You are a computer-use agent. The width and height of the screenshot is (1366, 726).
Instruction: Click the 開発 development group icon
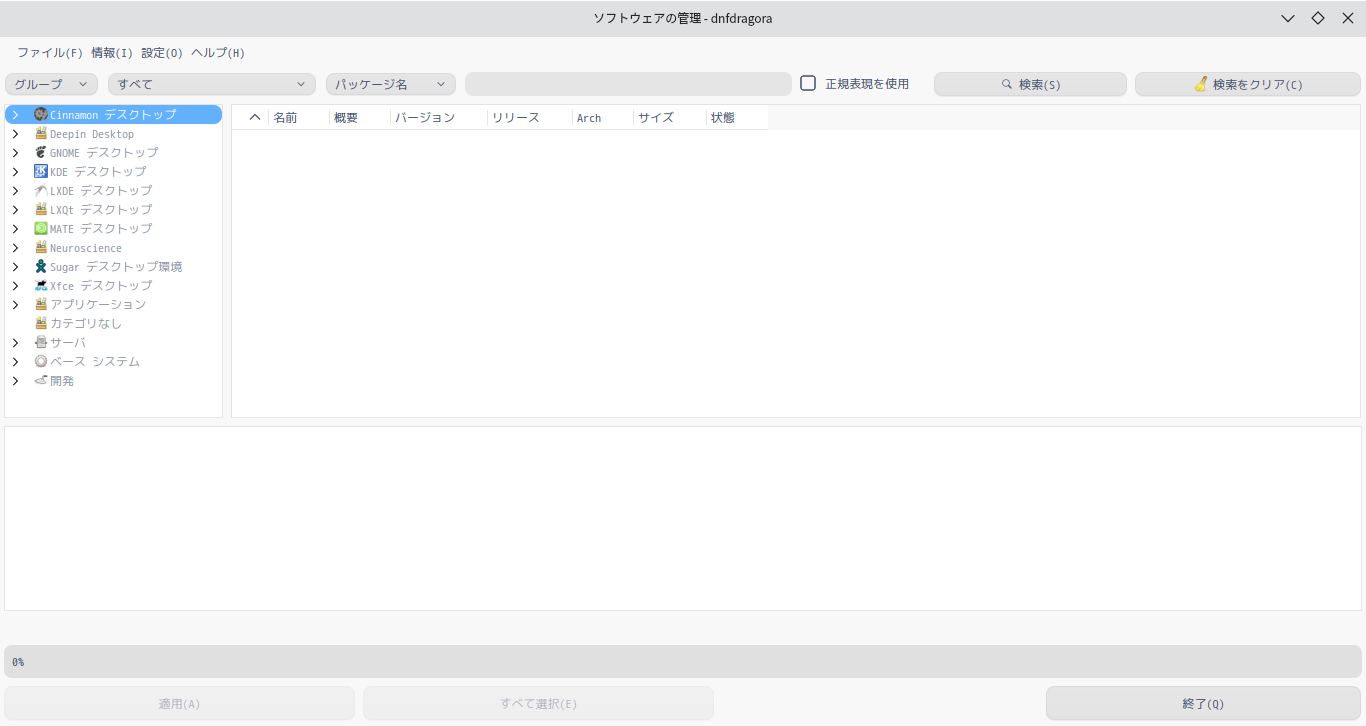pos(41,380)
